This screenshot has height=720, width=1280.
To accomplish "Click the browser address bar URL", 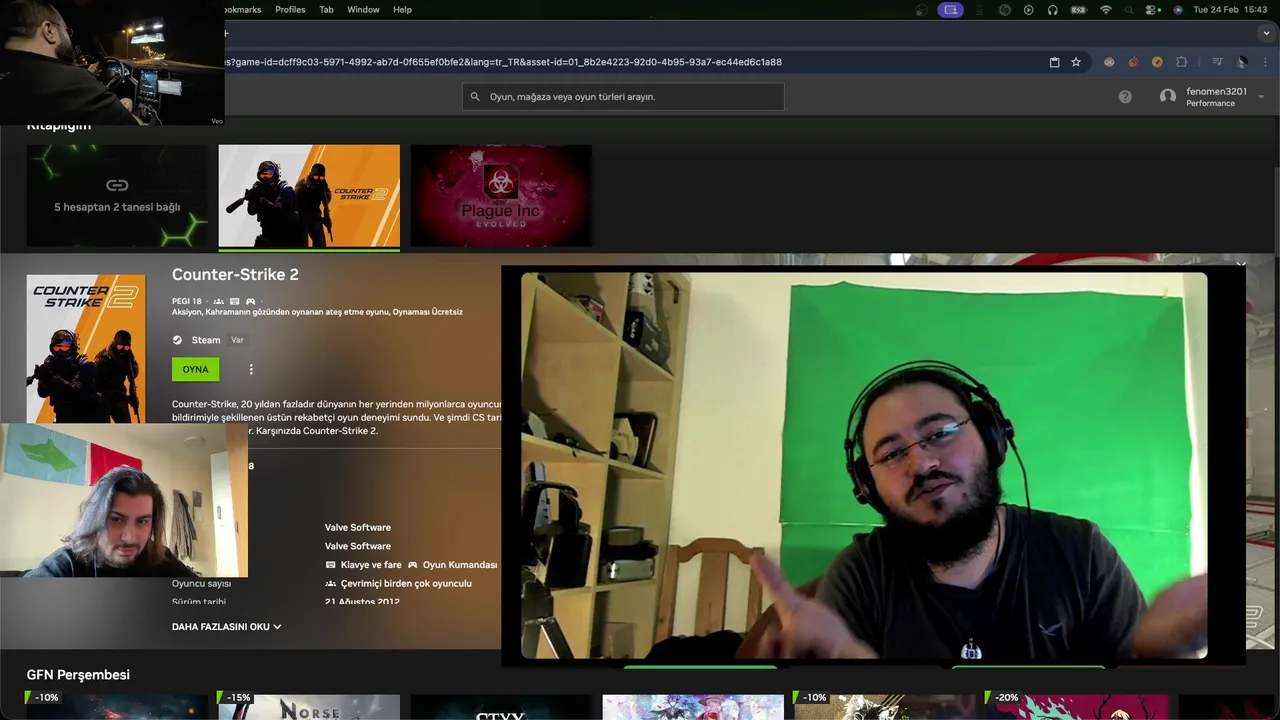I will coord(503,62).
